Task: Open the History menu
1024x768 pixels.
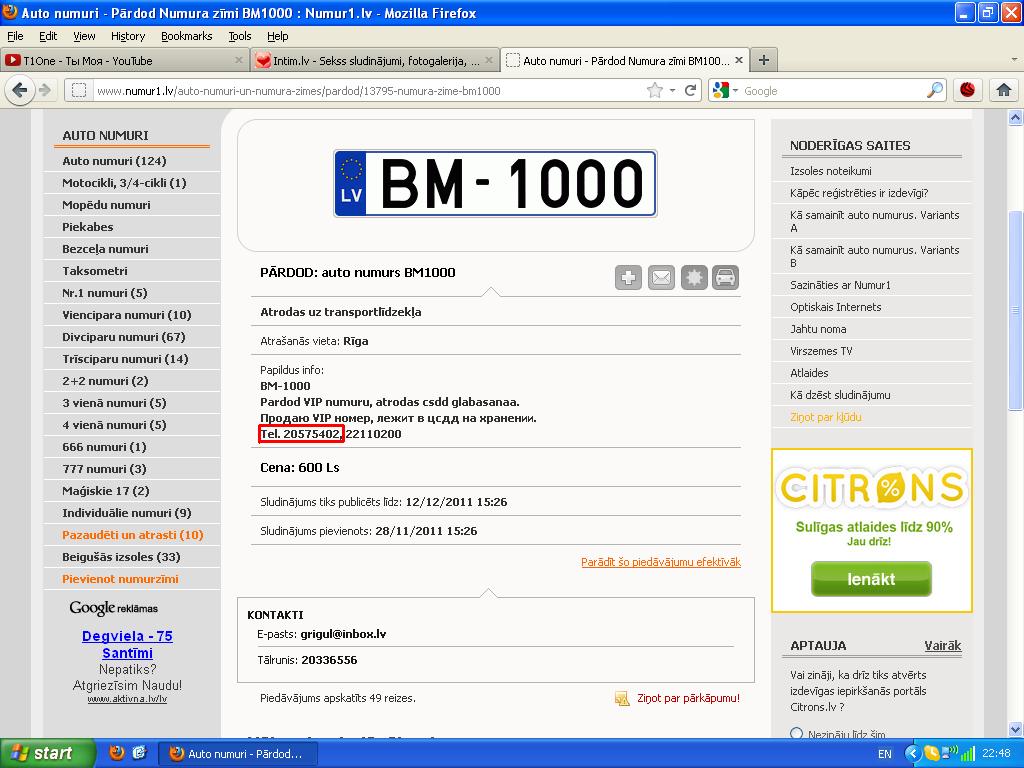Action: [x=128, y=36]
